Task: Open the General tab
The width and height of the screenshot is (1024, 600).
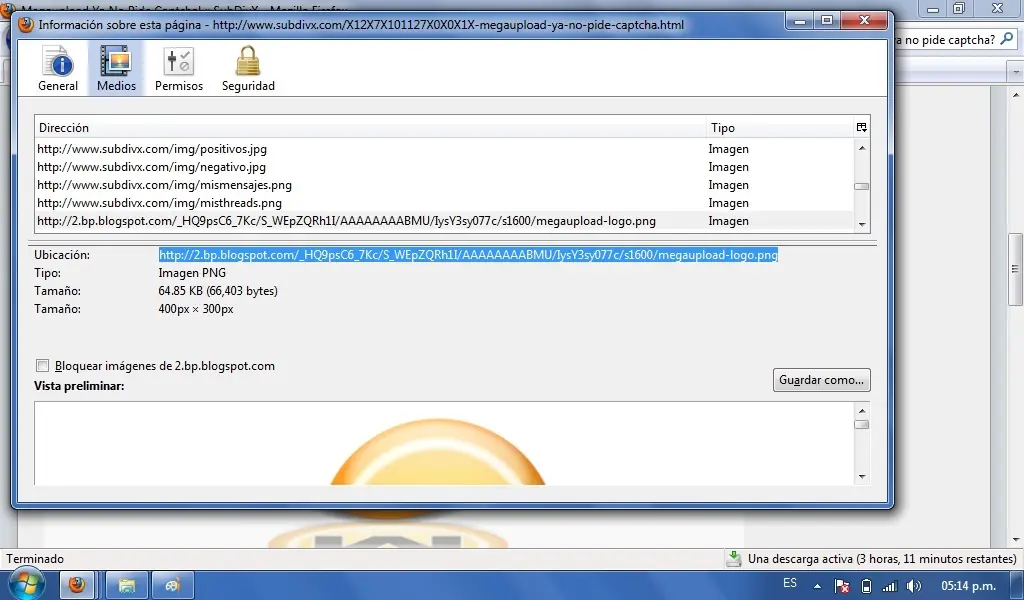Action: click(57, 69)
